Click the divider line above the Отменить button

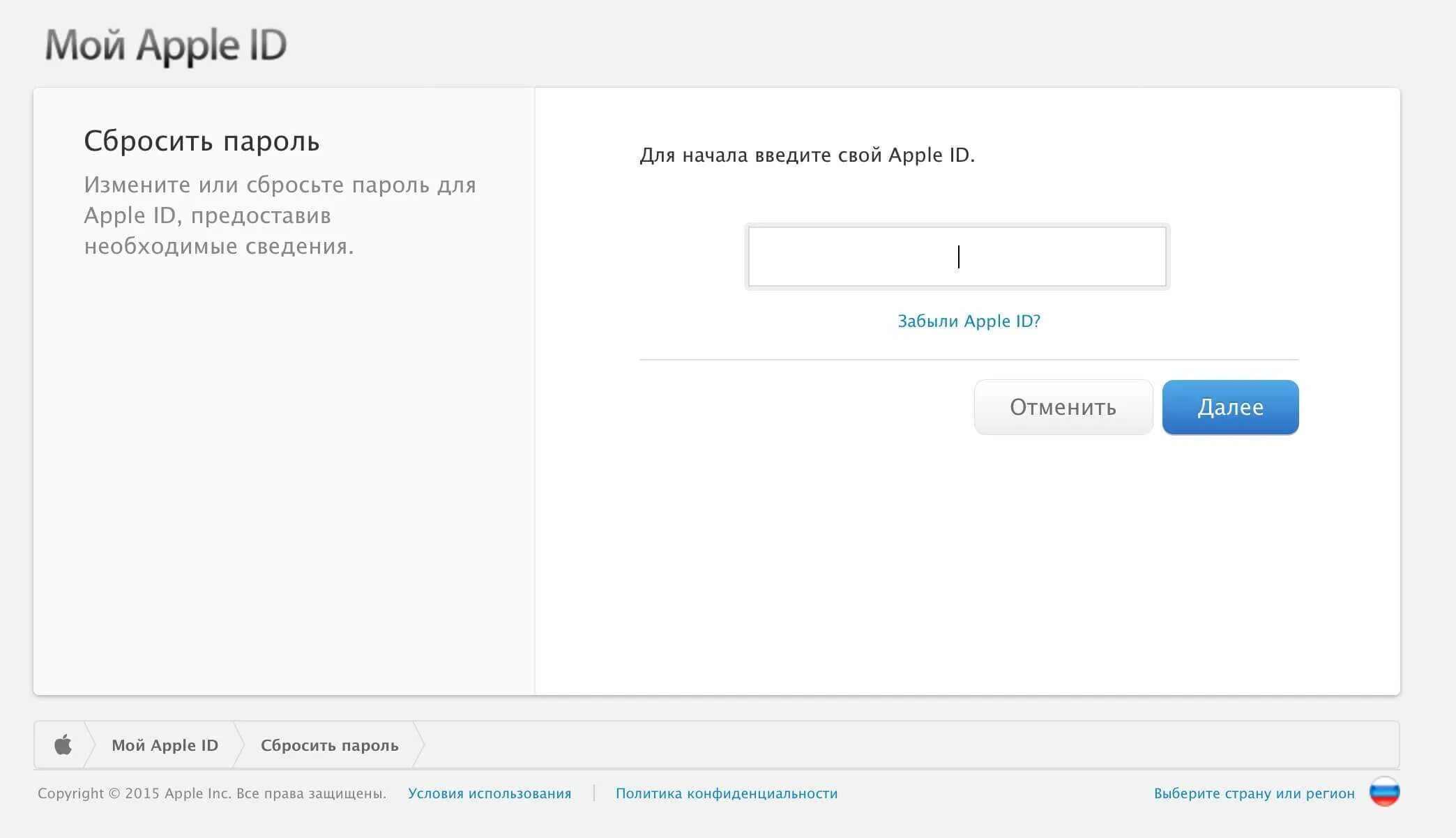pyautogui.click(x=969, y=360)
